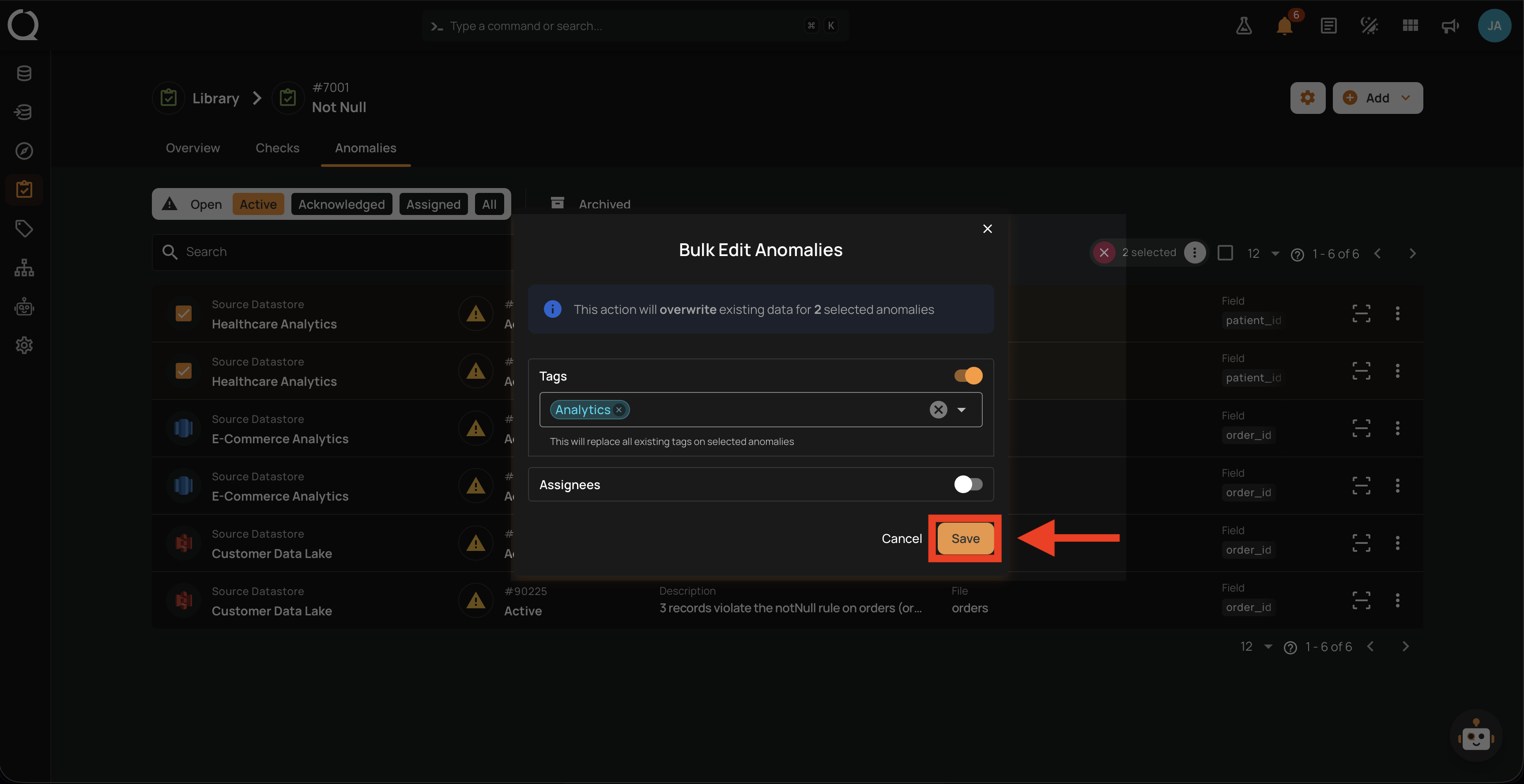This screenshot has width=1524, height=784.
Task: Click scan icon in first patient_id row
Action: coord(1361,313)
